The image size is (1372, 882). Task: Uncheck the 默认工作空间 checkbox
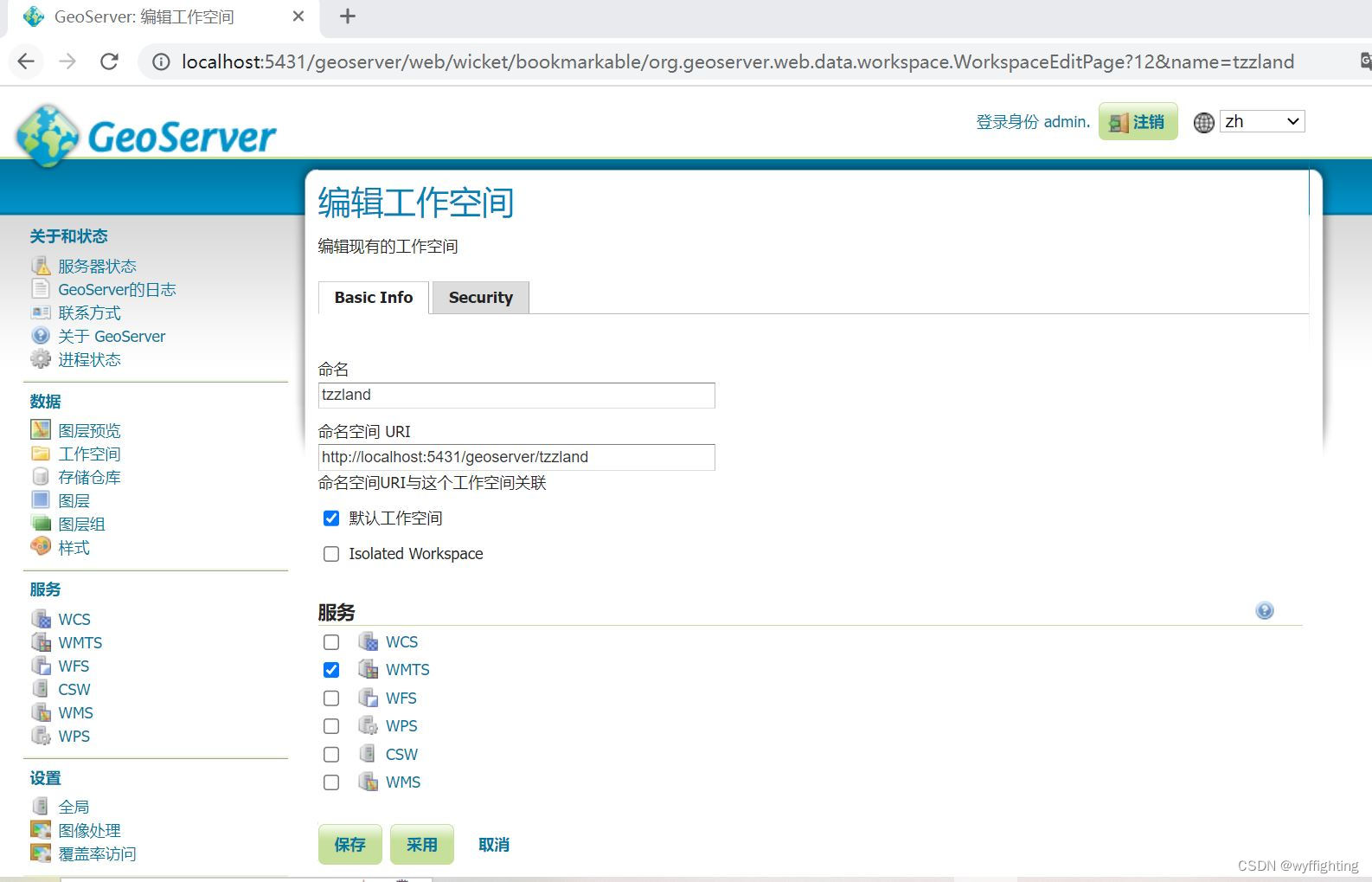[331, 518]
